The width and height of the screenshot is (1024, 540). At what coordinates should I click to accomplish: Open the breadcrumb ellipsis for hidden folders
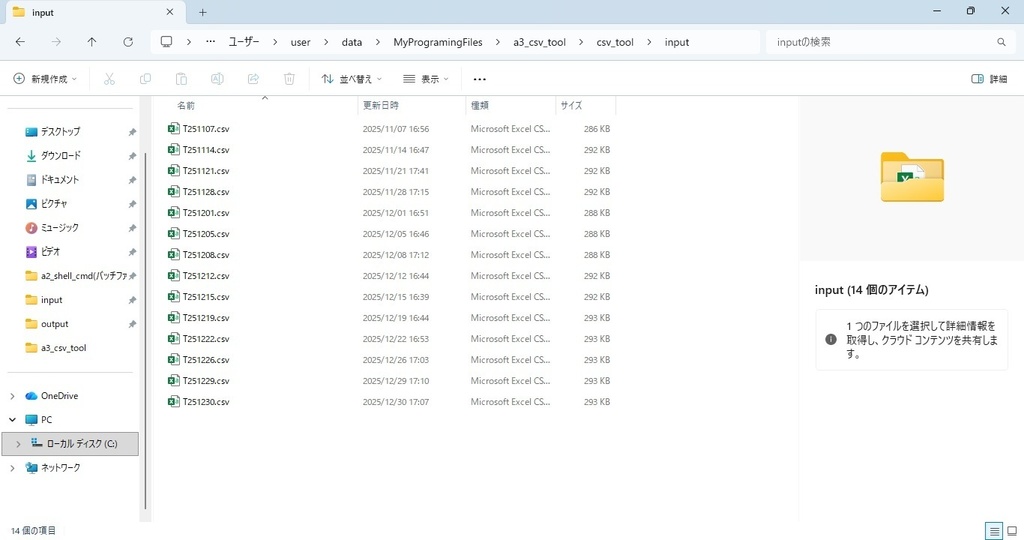pos(210,42)
